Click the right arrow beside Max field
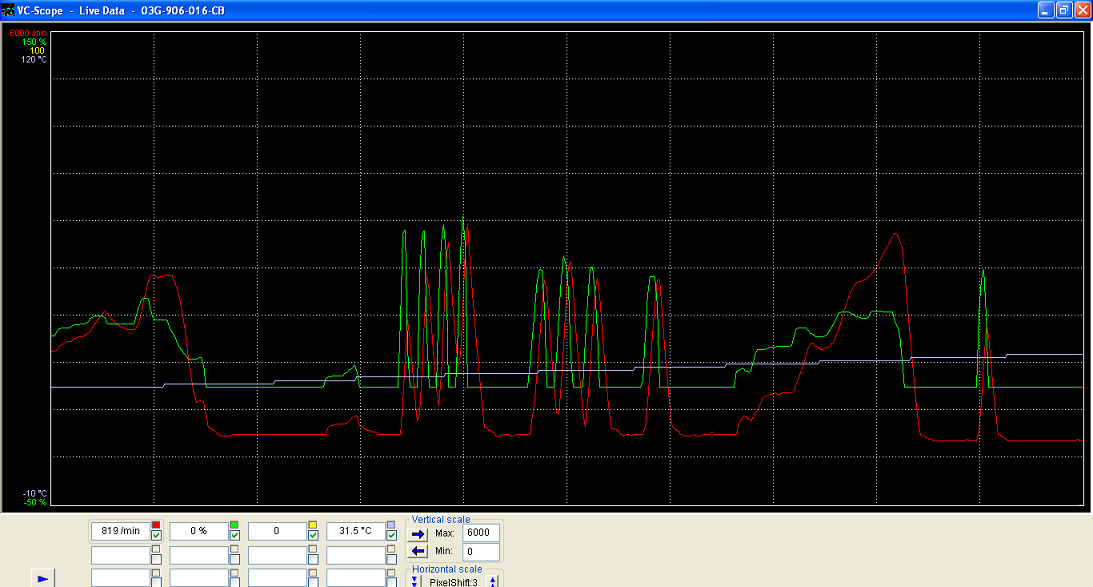The image size is (1093, 587). [419, 534]
